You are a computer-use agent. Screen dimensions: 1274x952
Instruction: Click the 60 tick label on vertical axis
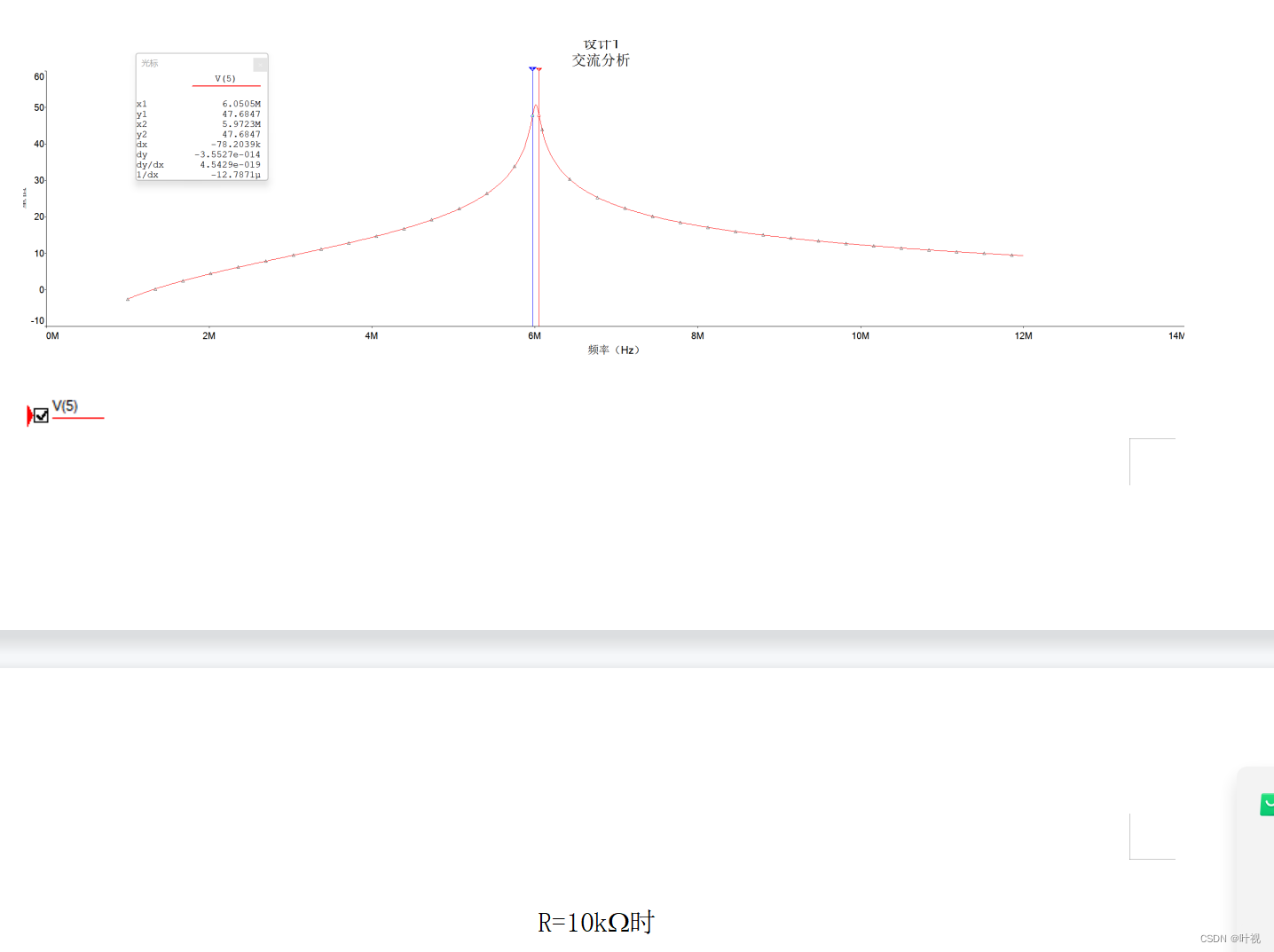[39, 77]
